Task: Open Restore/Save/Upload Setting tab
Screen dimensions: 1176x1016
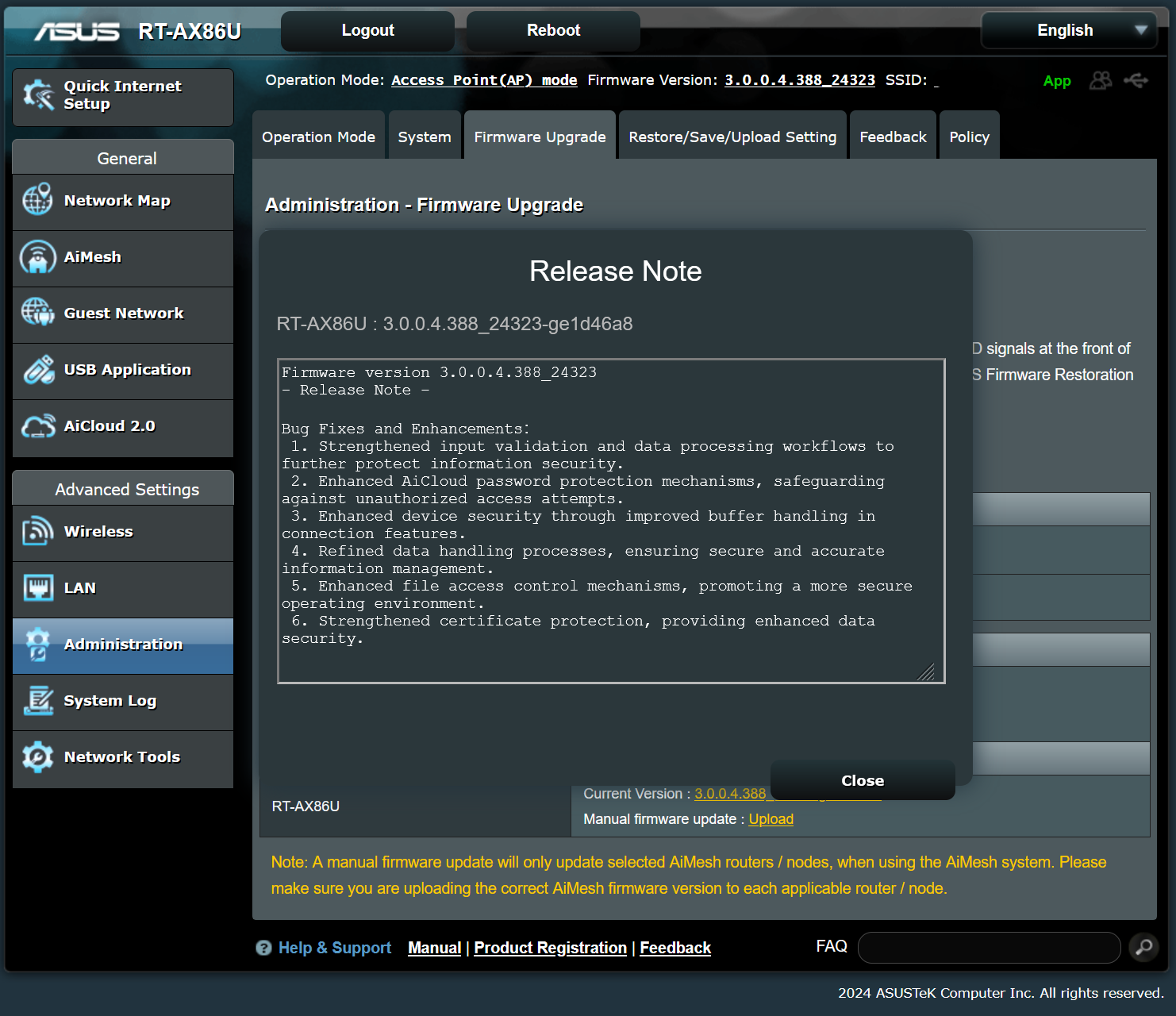Action: [x=732, y=137]
